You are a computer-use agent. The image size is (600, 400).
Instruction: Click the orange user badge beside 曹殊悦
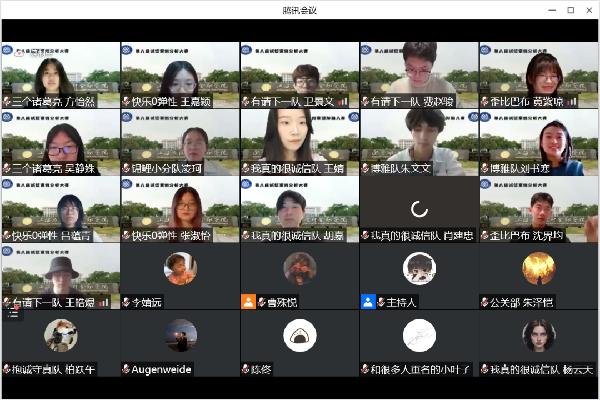pyautogui.click(x=248, y=301)
